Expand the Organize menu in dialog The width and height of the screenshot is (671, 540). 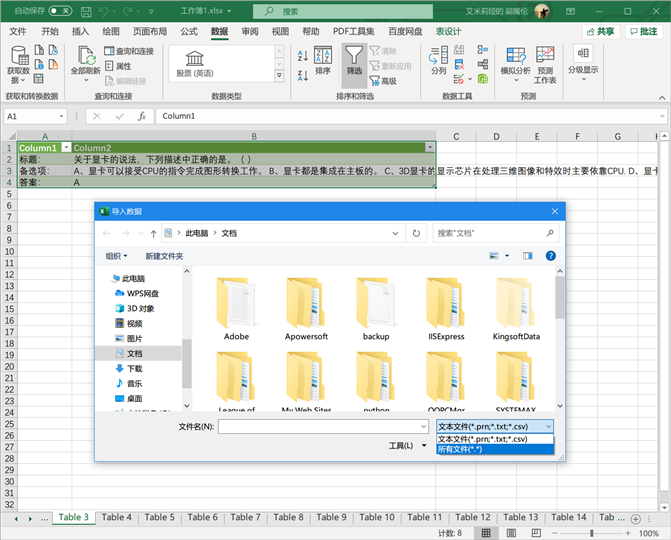coord(116,256)
